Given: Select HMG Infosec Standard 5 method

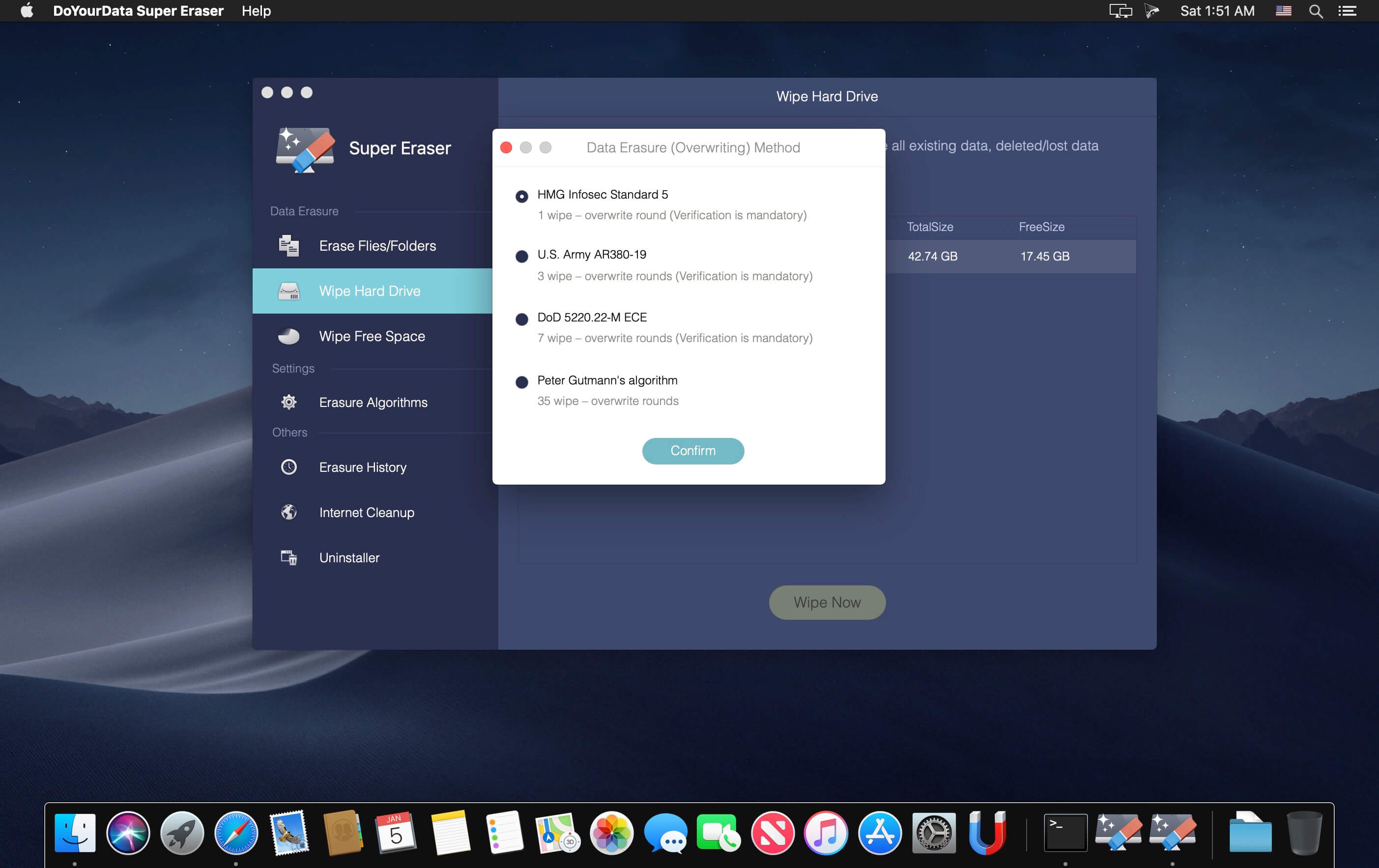Looking at the screenshot, I should pyautogui.click(x=521, y=194).
